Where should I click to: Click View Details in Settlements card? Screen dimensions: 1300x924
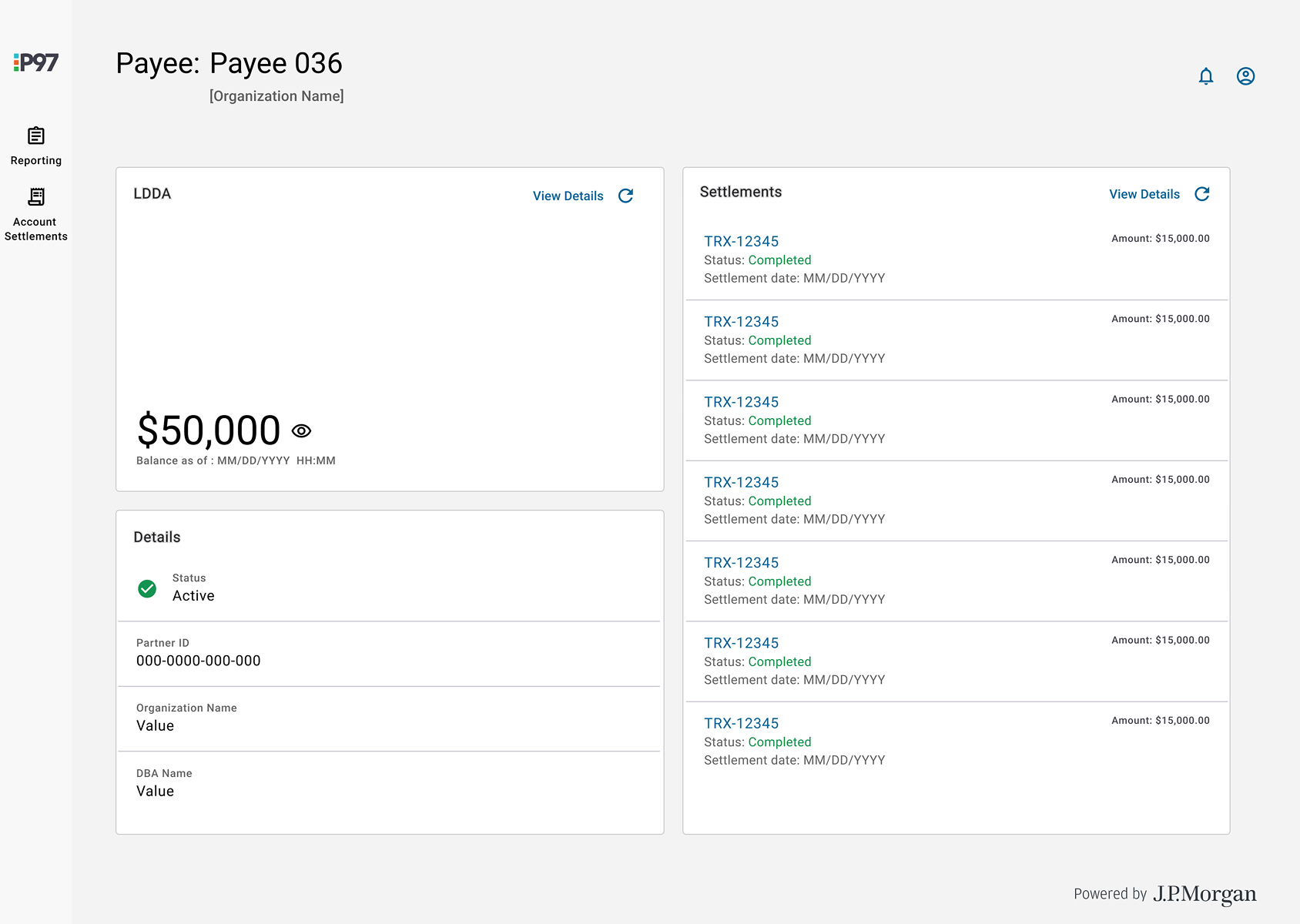pos(1144,194)
